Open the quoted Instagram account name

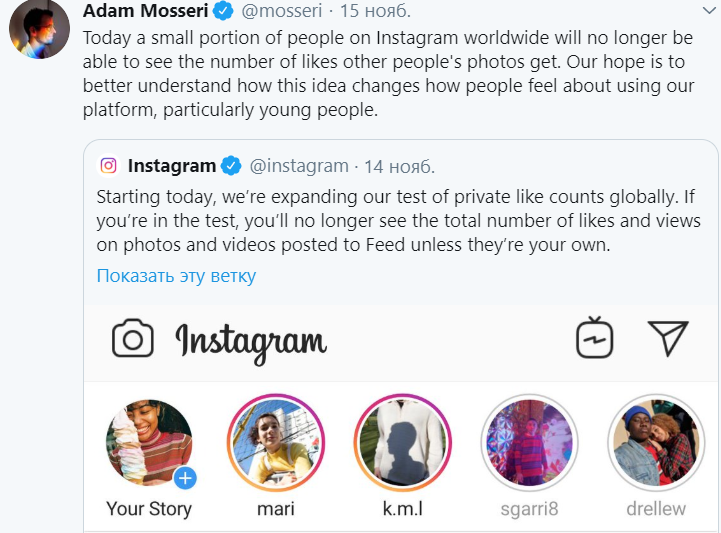[x=172, y=165]
